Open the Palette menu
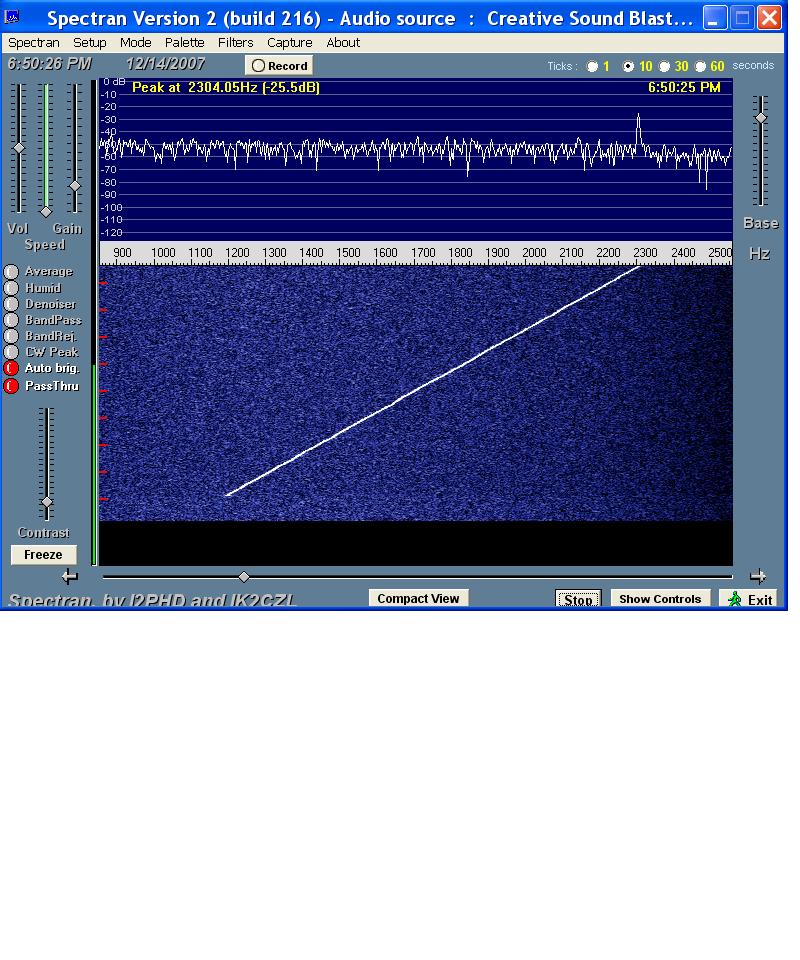The height and width of the screenshot is (960, 800). pyautogui.click(x=184, y=43)
